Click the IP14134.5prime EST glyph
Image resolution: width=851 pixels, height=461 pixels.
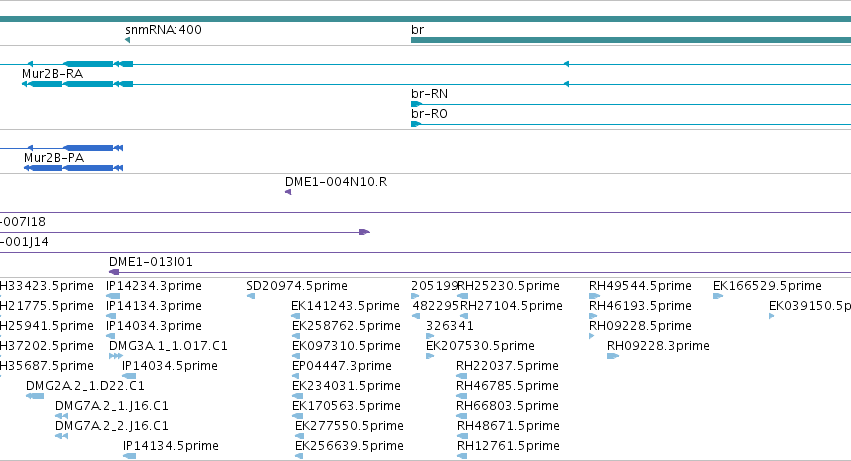(129, 456)
